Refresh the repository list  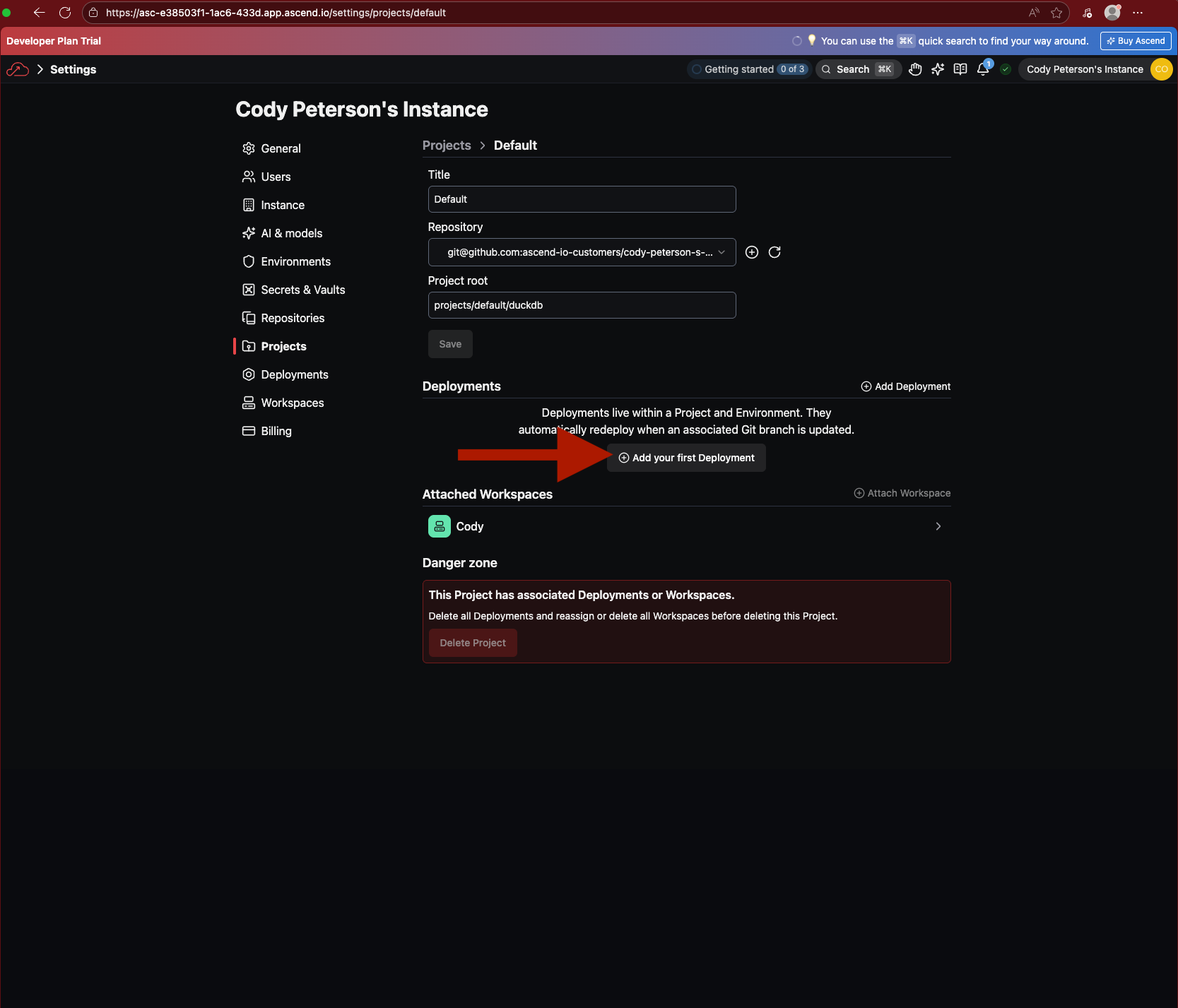pos(774,252)
